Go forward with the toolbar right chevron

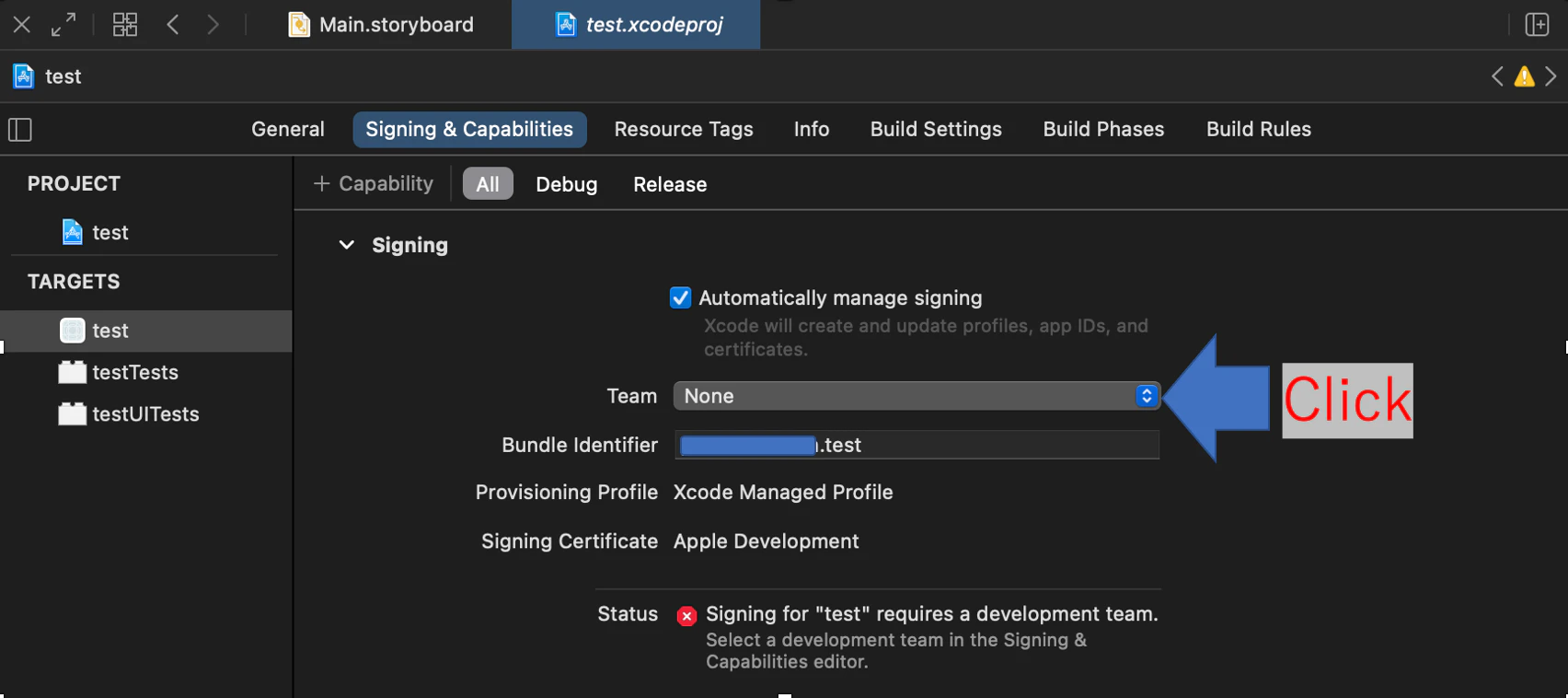[213, 25]
